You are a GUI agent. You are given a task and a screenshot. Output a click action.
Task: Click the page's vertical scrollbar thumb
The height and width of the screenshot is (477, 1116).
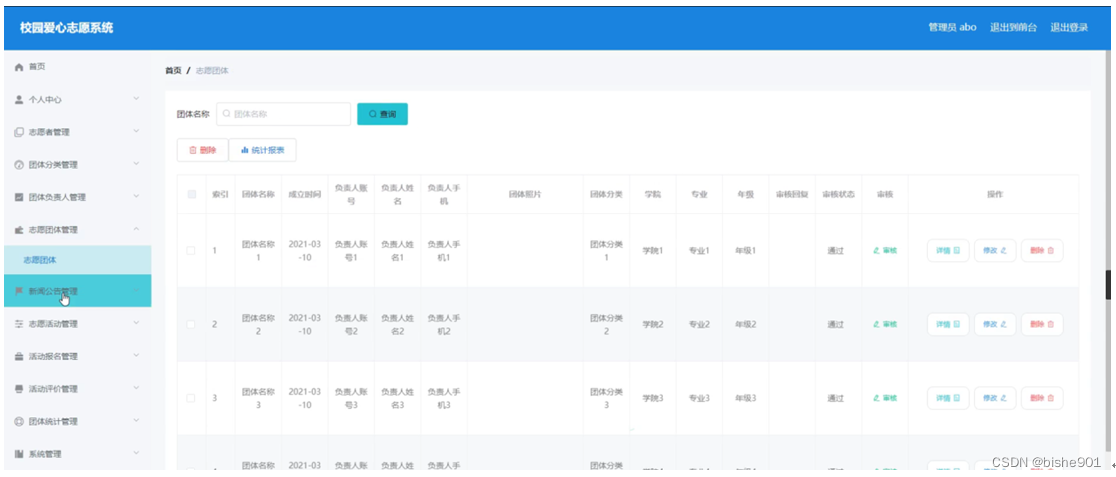(1108, 285)
